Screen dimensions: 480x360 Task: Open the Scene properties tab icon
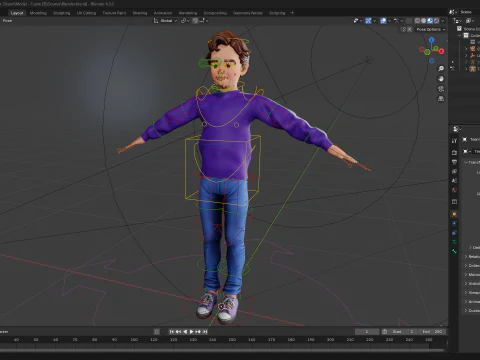pos(454,180)
